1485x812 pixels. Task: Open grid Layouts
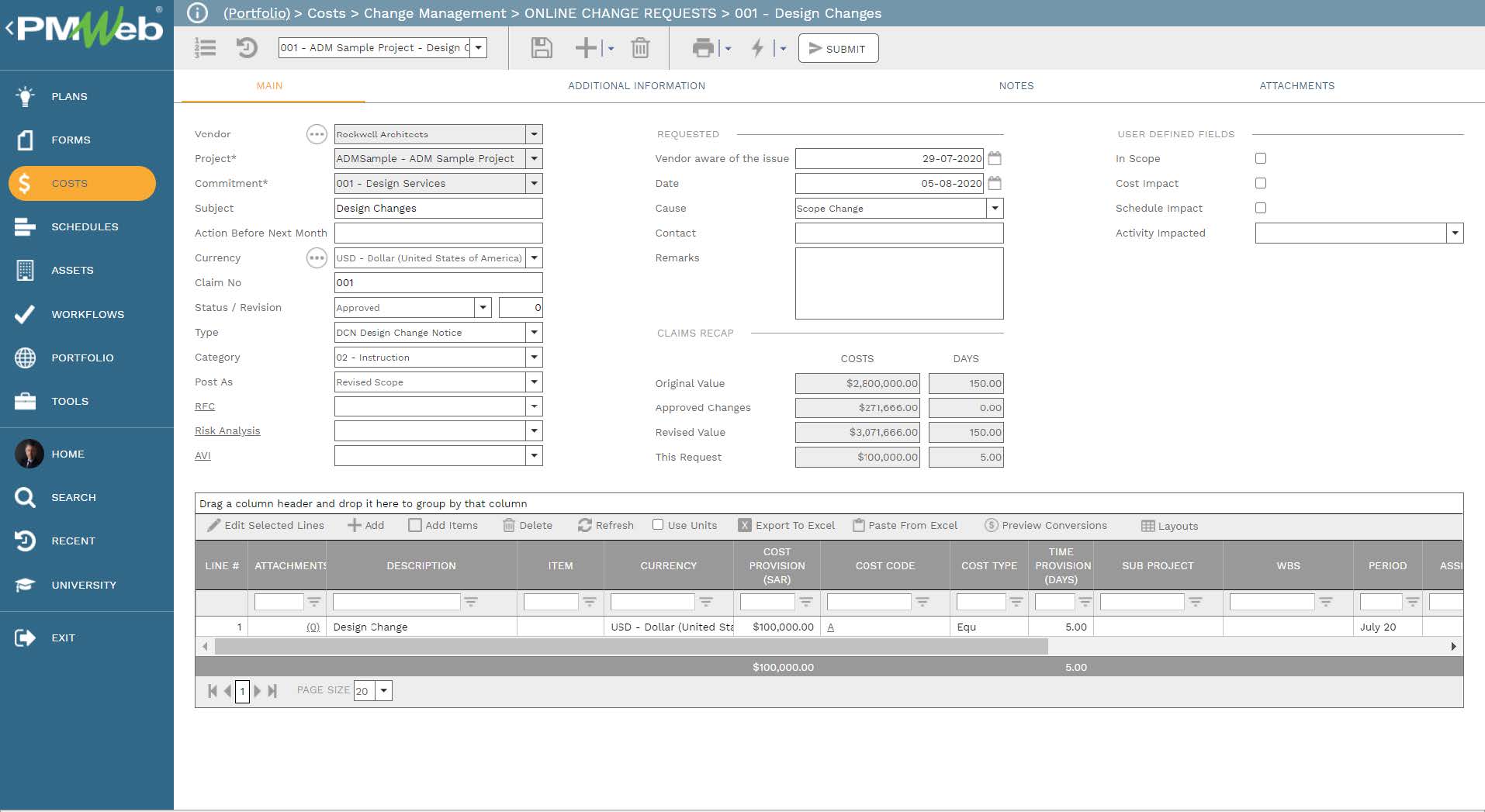coord(1170,526)
